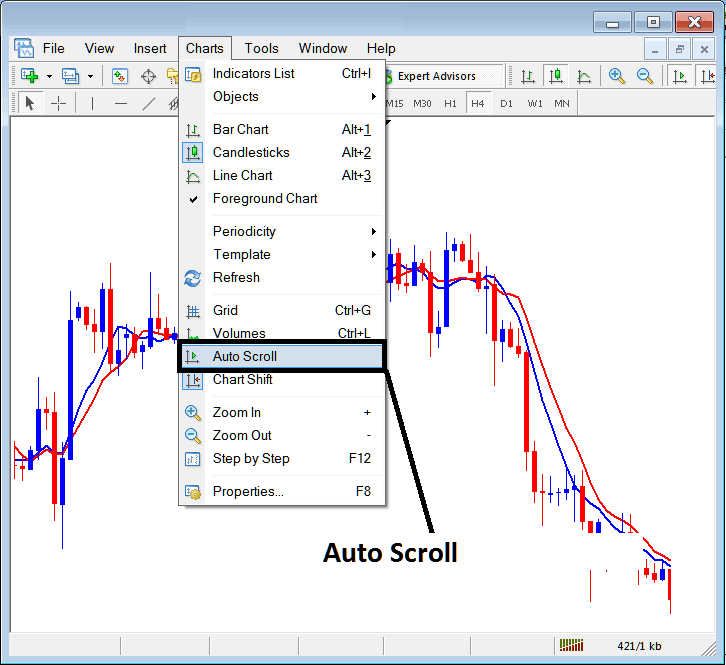This screenshot has height=665, width=726.
Task: Open the Tools menu
Action: 261,48
